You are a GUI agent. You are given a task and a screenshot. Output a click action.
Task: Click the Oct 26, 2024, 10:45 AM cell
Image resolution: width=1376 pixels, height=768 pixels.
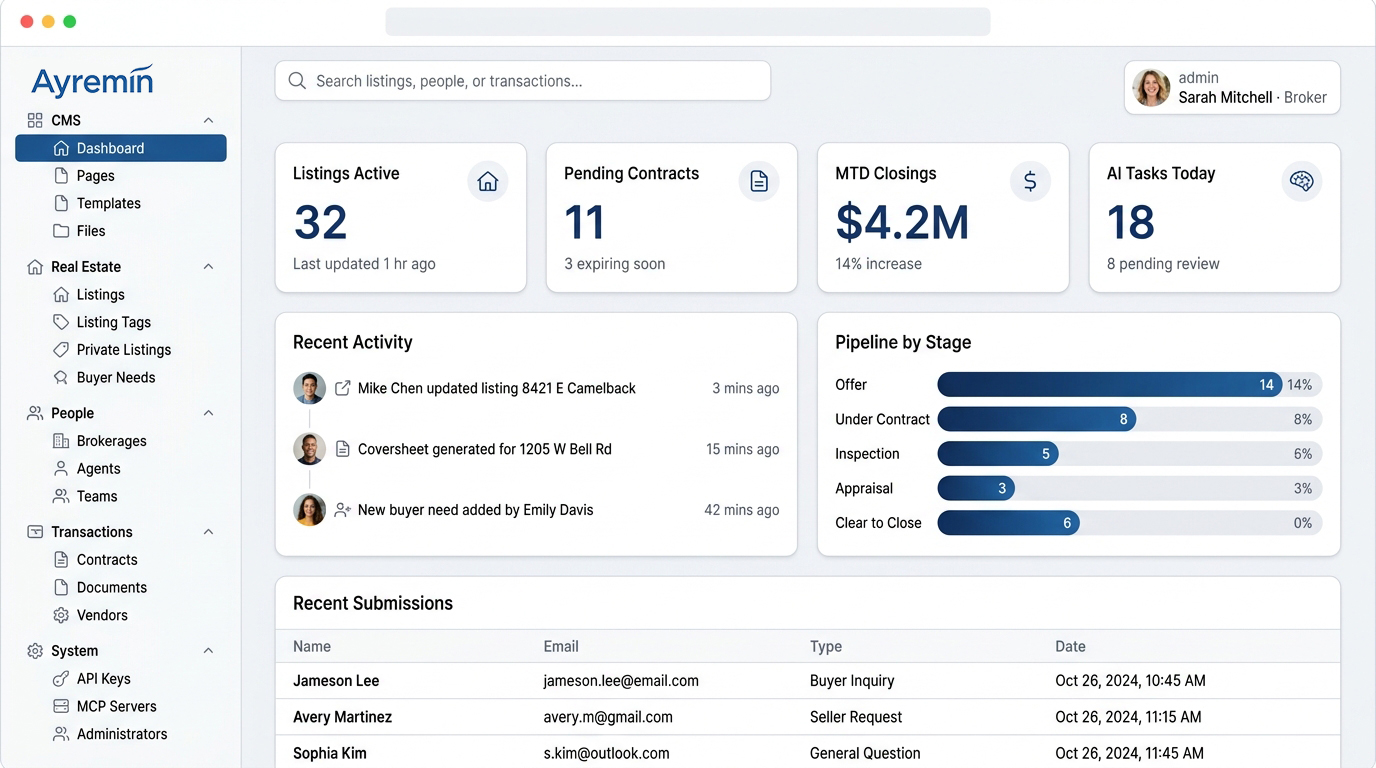click(1130, 681)
